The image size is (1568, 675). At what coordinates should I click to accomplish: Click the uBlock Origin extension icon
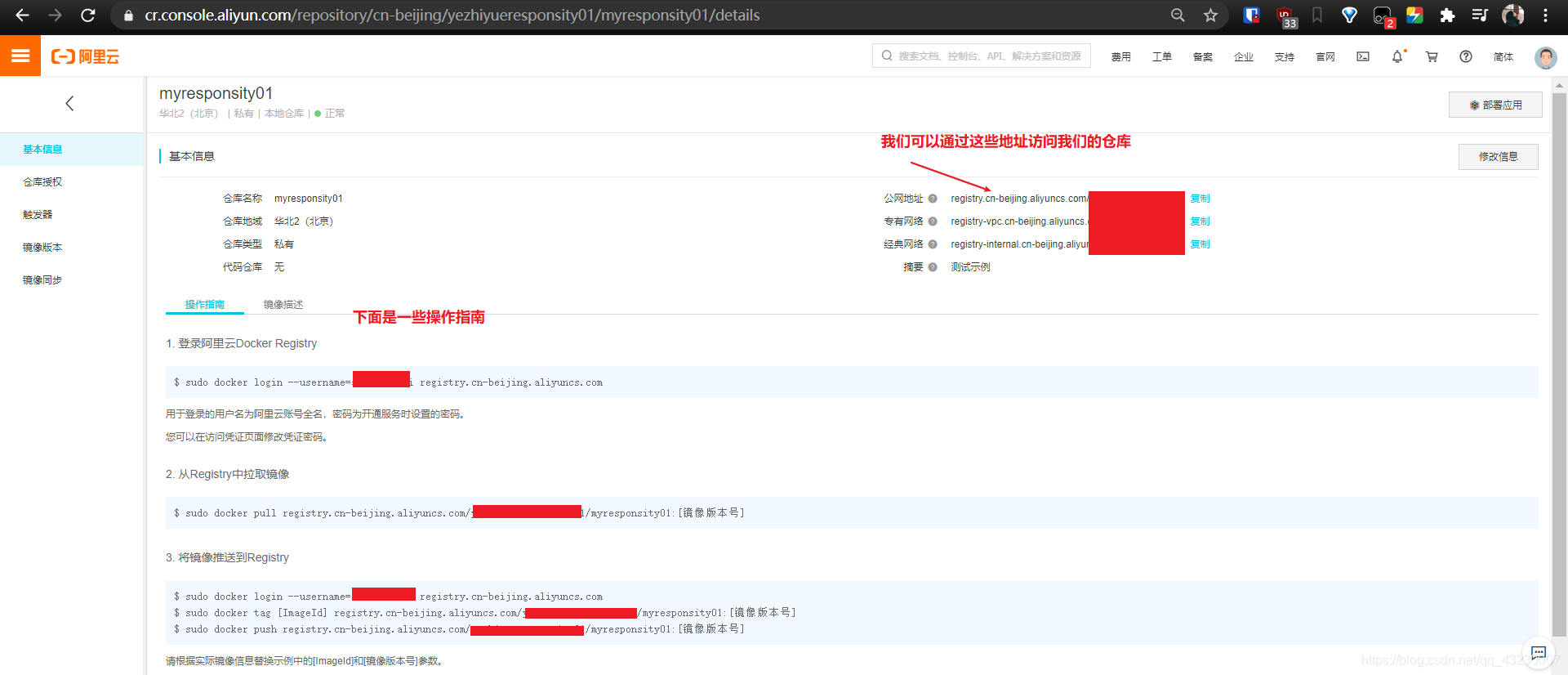click(1285, 16)
